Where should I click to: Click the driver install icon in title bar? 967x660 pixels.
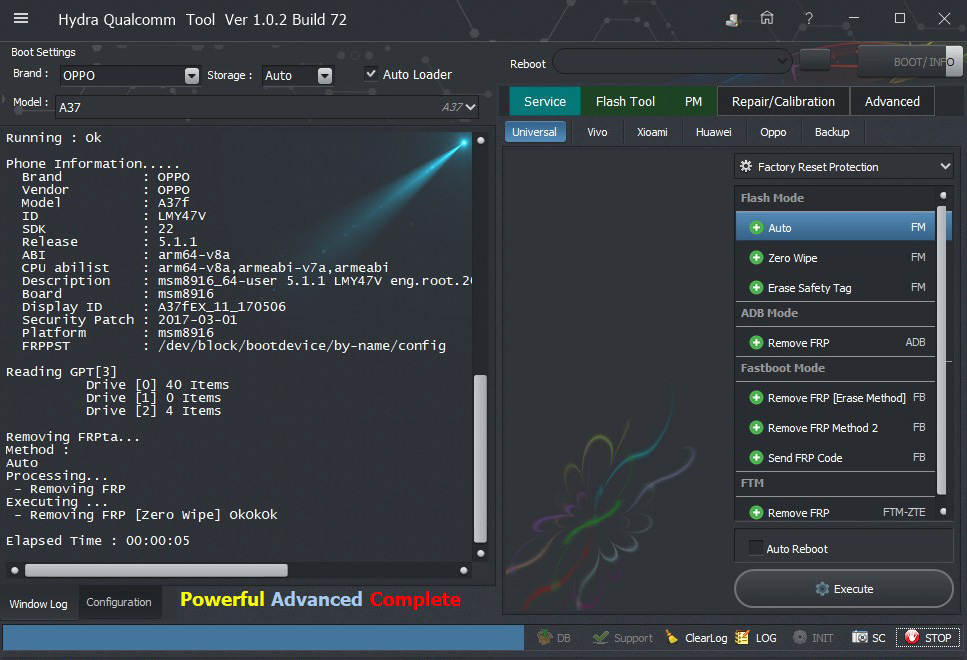(x=732, y=20)
